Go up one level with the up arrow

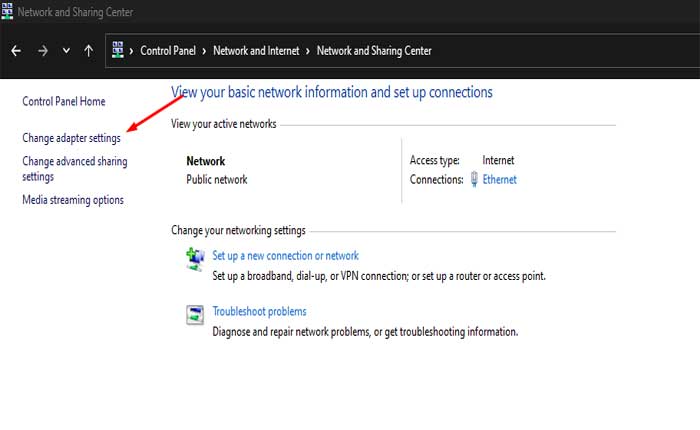[89, 50]
